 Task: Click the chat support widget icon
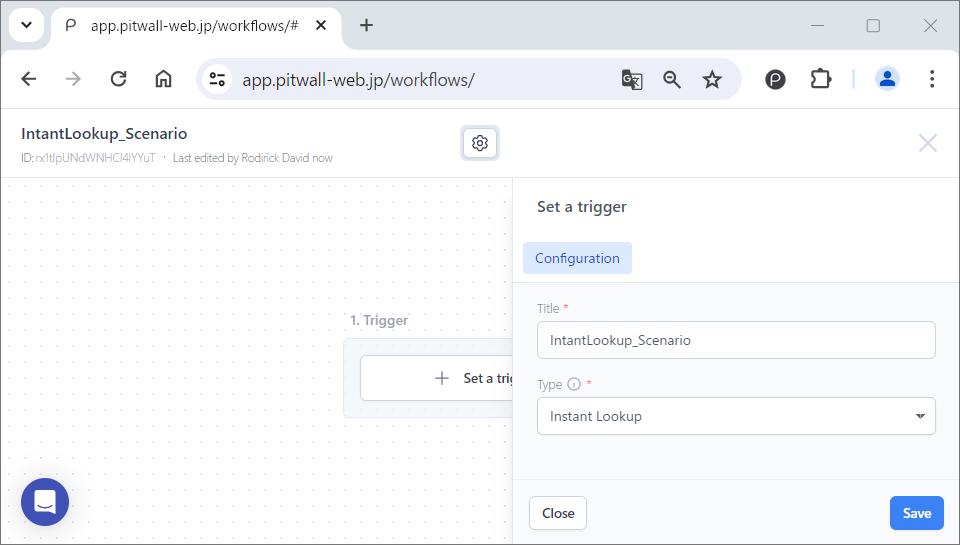(45, 502)
